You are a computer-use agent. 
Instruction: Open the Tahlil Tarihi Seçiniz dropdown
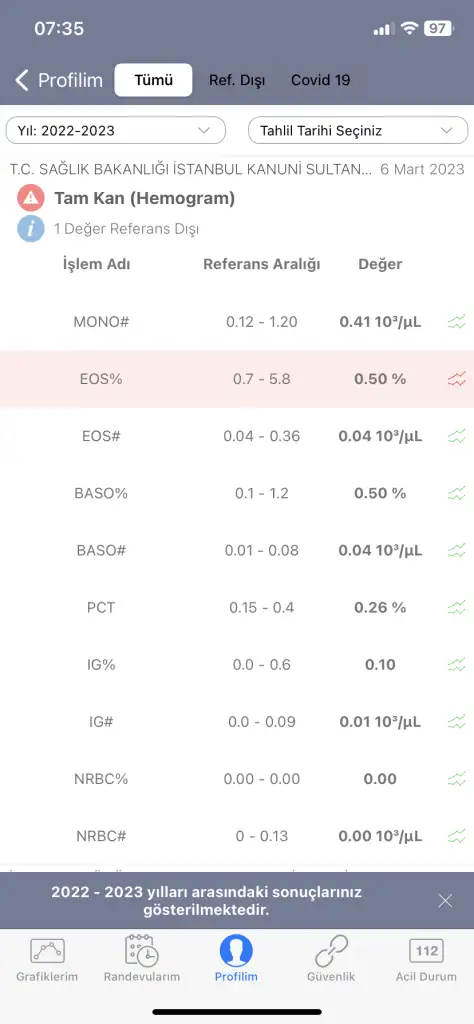(x=358, y=131)
